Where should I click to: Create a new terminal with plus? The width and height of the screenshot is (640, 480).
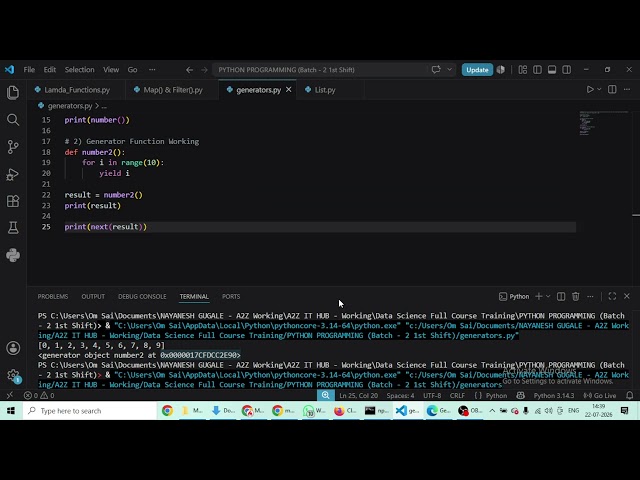(x=539, y=296)
